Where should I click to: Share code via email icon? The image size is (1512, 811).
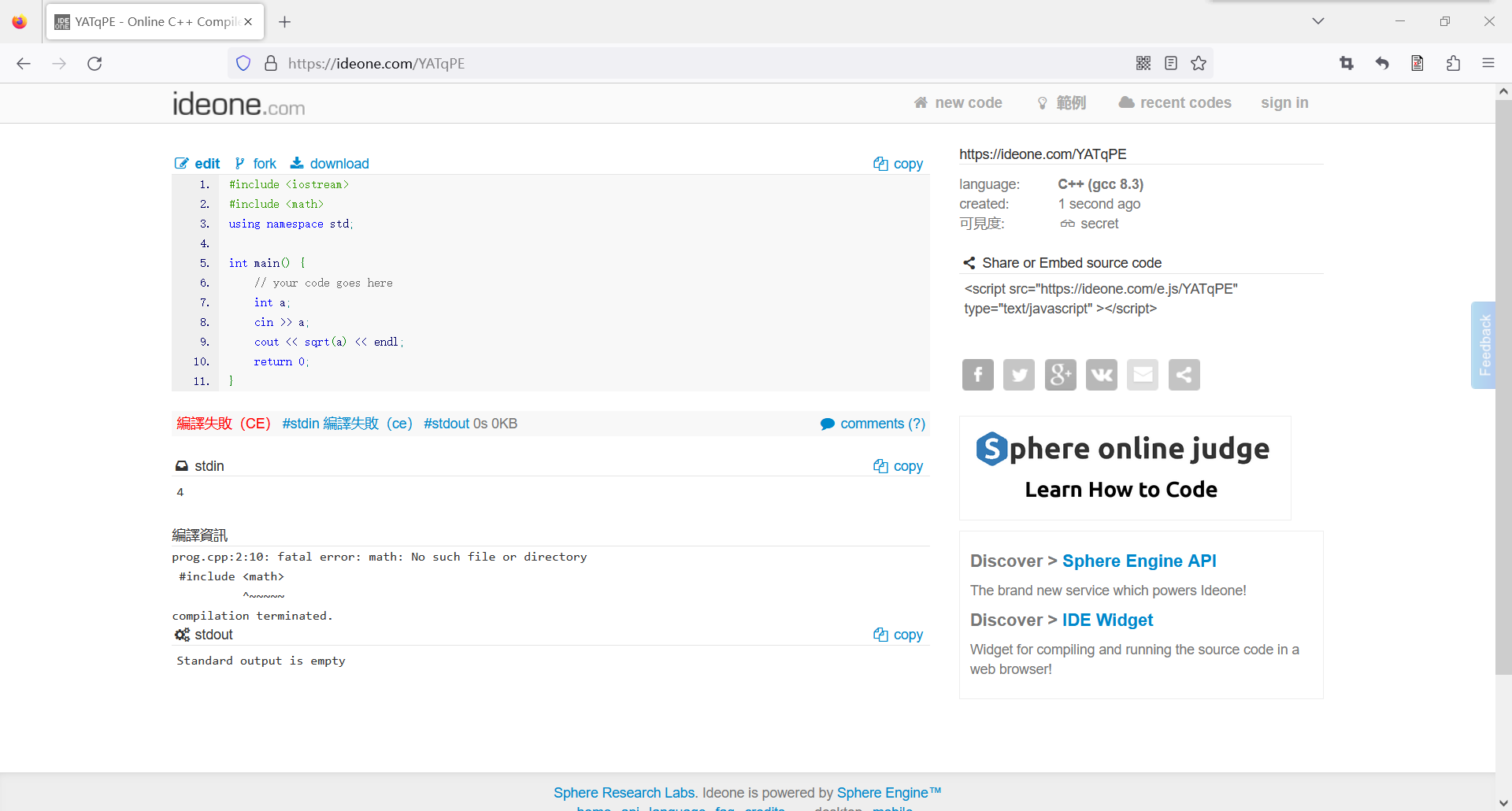[1143, 375]
